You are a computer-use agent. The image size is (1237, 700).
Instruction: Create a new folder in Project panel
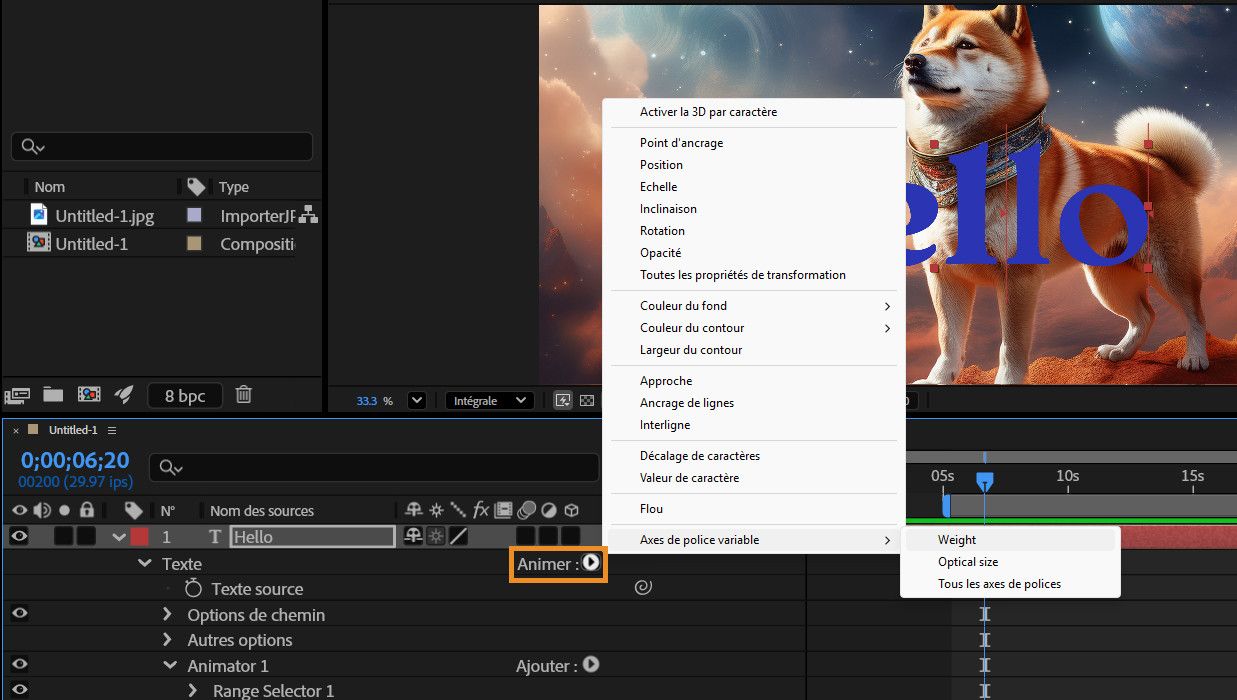click(x=52, y=395)
